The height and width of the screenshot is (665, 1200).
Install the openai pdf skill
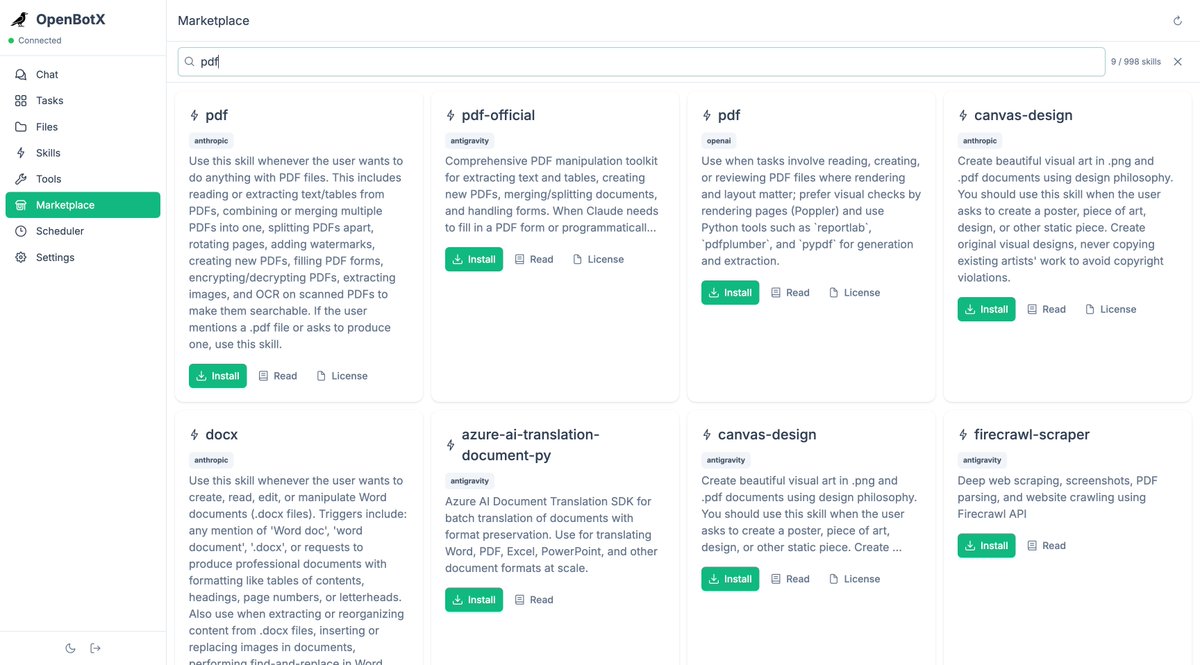730,293
